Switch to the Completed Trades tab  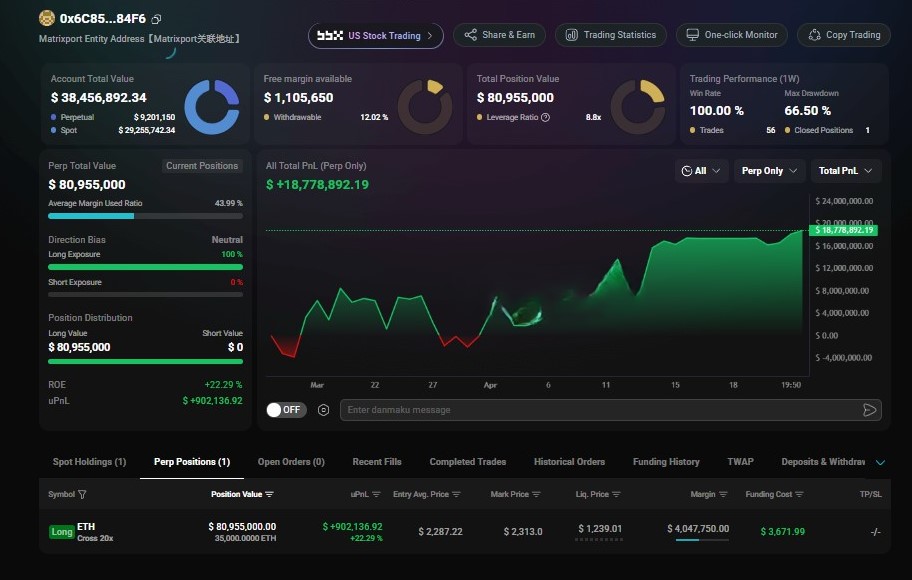(x=467, y=462)
